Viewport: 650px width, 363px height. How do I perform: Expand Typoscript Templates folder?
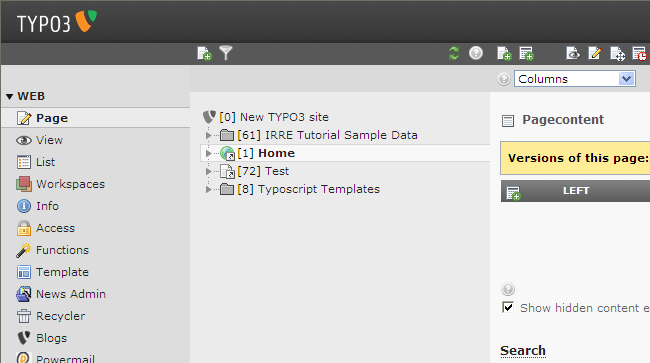pos(209,189)
